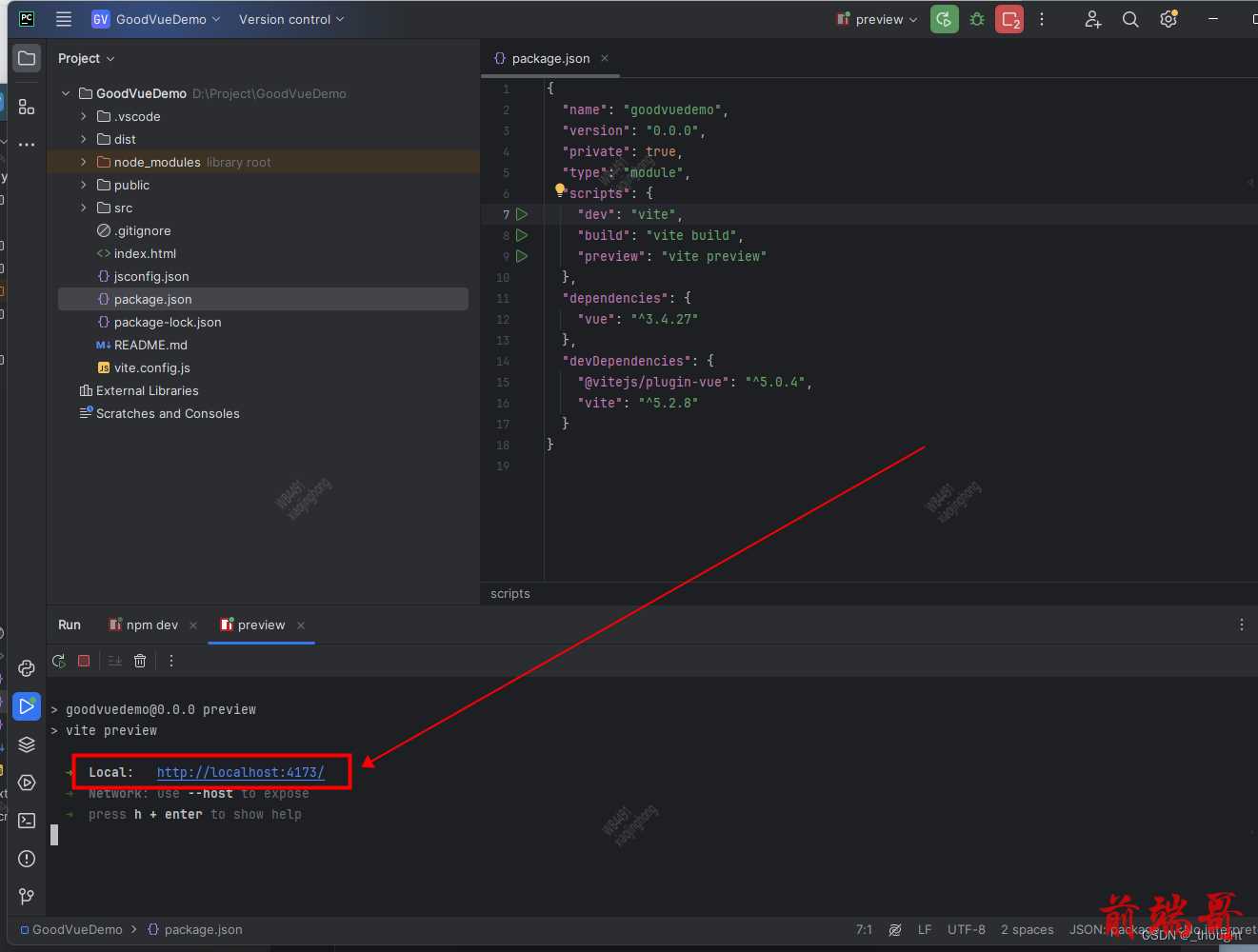Screen dimensions: 1258x952
Task: Change 2 spaces indent setting
Action: 1028,929
